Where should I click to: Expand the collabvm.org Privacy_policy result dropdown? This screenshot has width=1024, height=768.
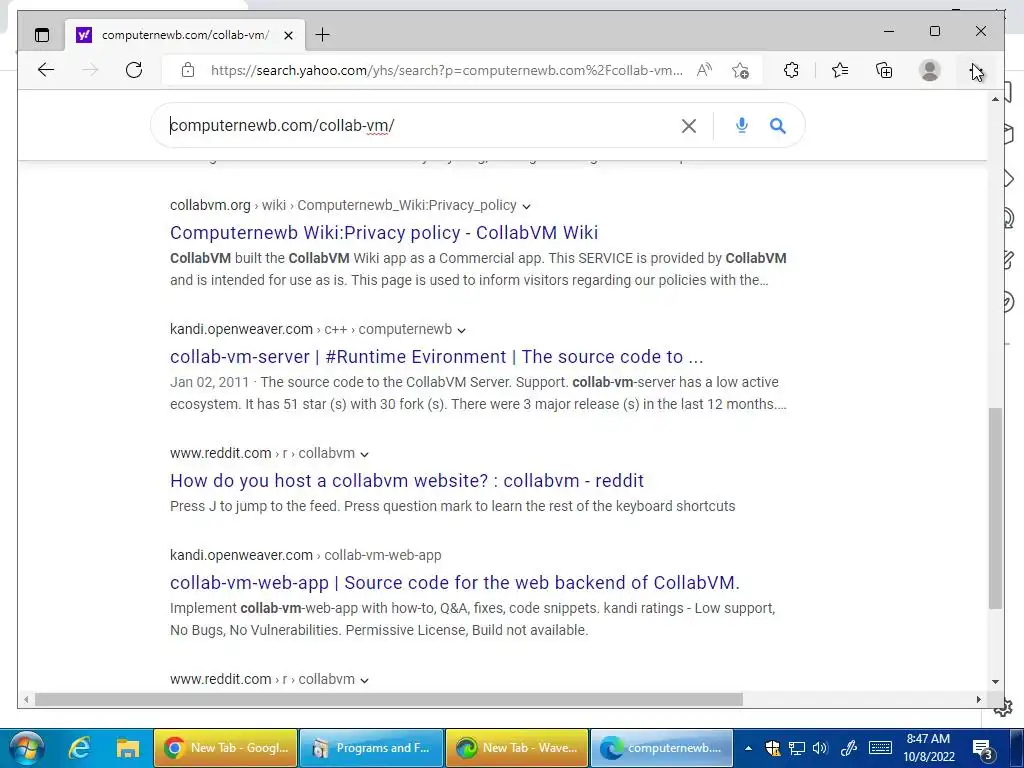526,206
